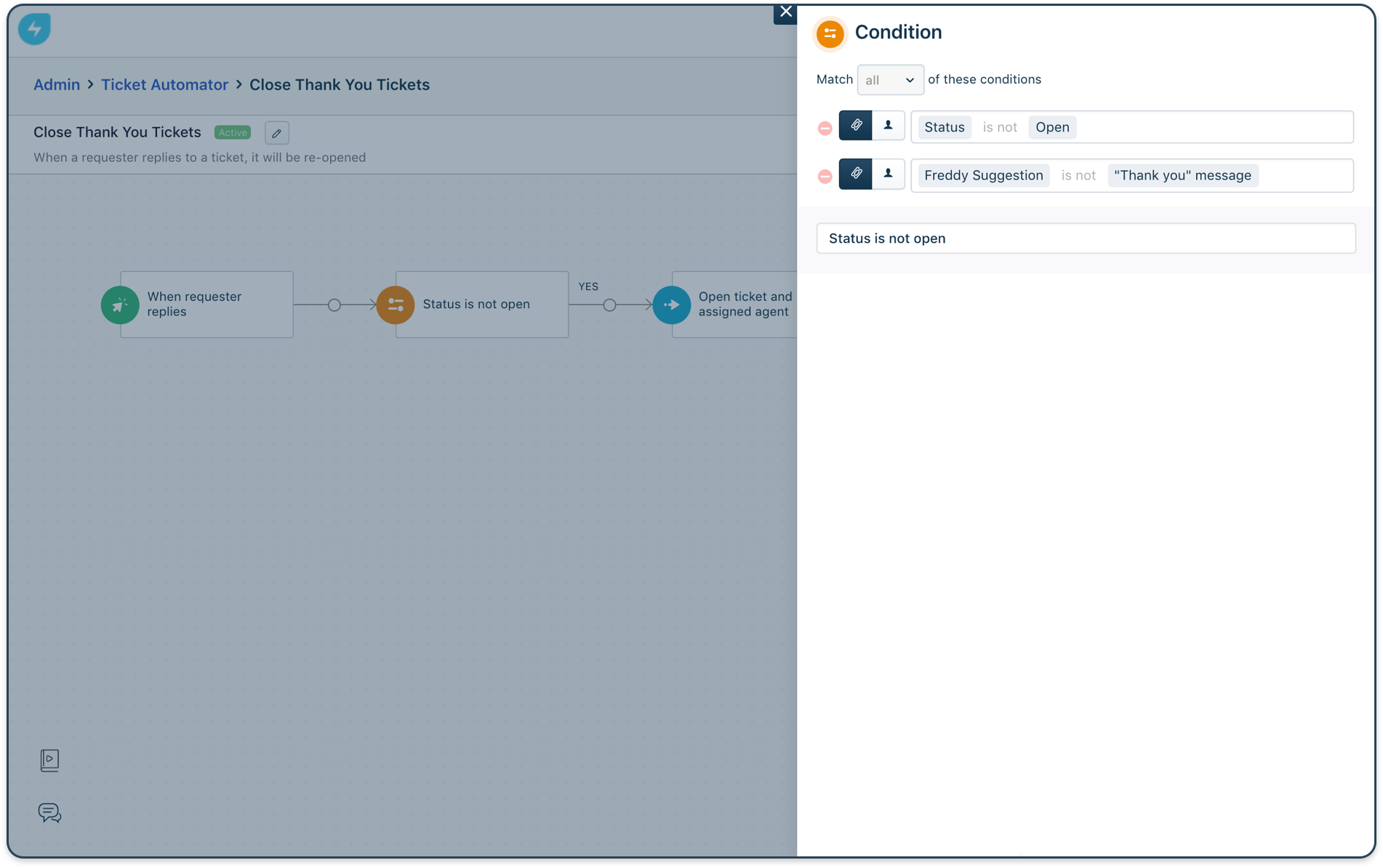Click the Status is not open label field
Viewport: 1383px width, 868px height.
pyautogui.click(x=1086, y=238)
